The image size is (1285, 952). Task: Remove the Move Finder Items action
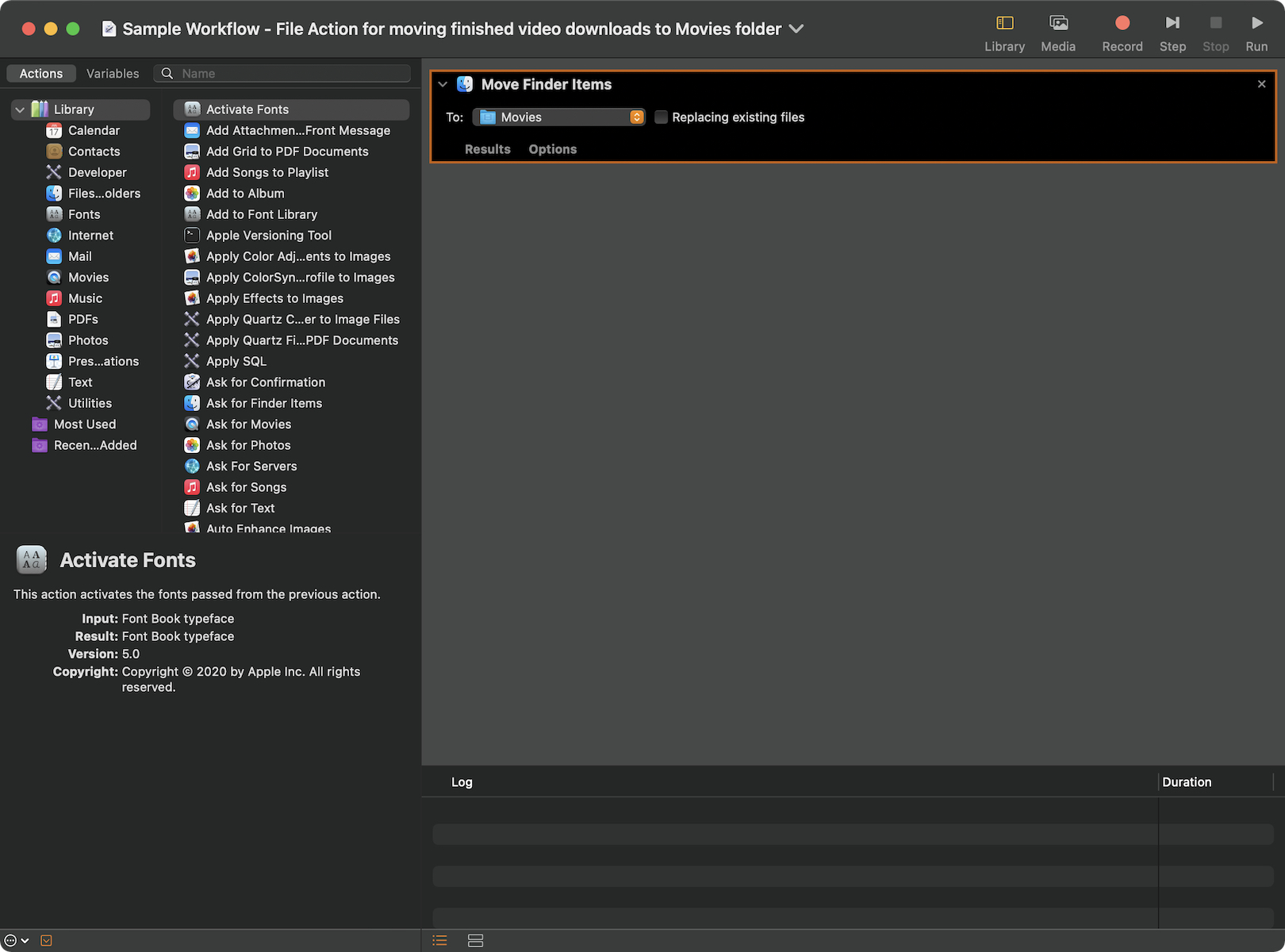[x=1261, y=84]
